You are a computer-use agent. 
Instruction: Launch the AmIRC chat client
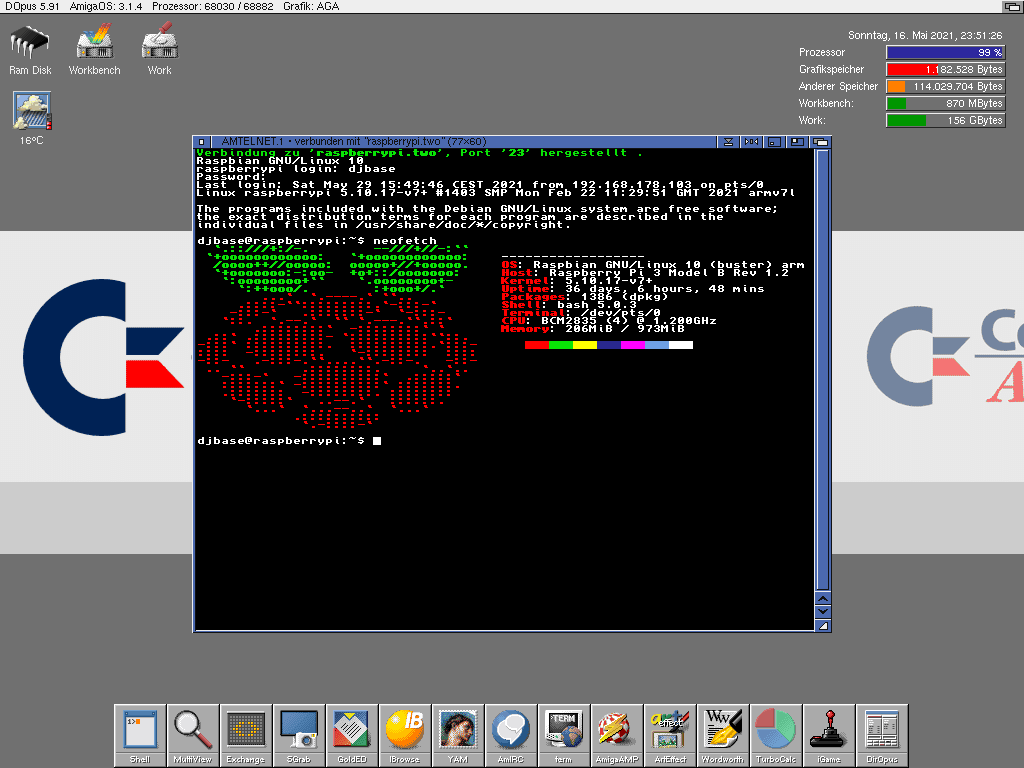click(x=511, y=735)
